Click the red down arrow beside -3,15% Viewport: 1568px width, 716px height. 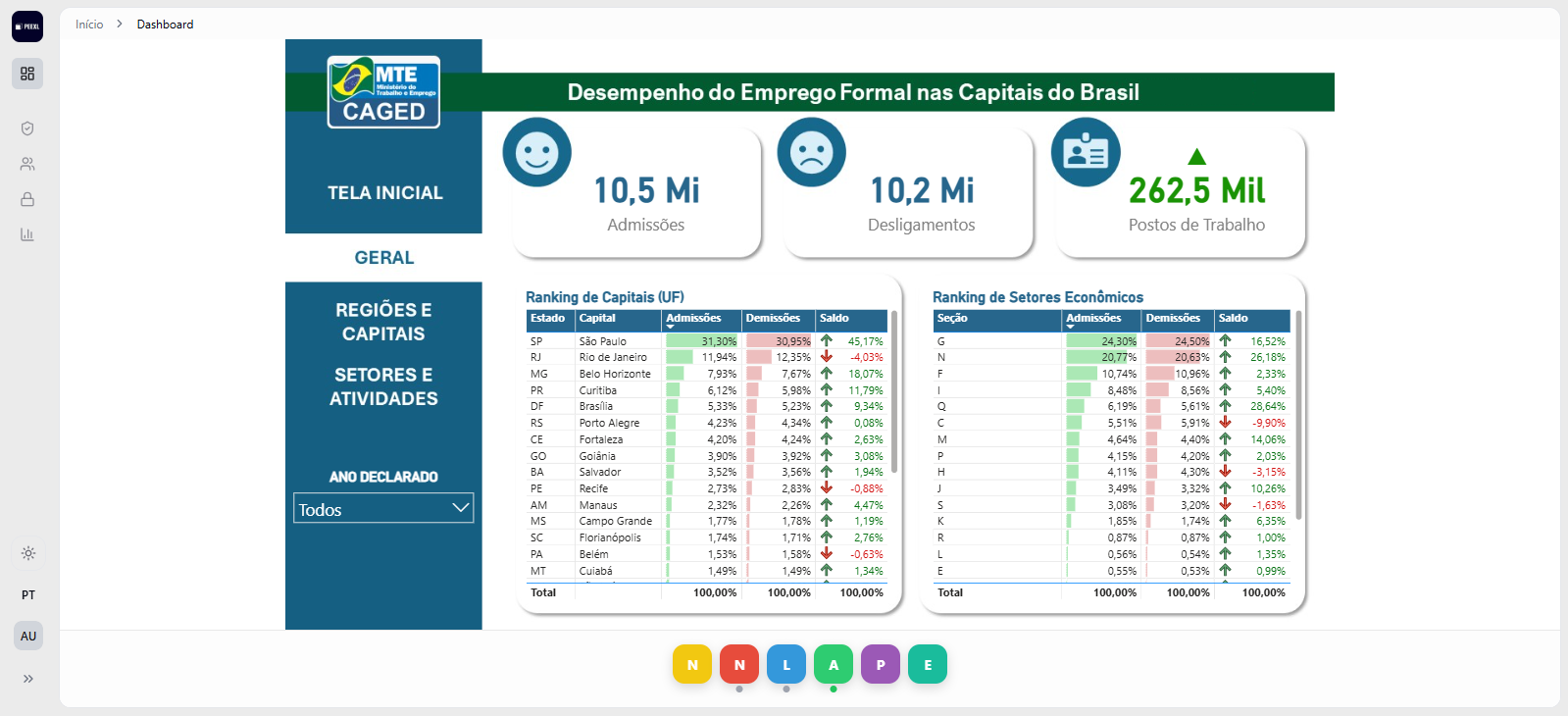click(x=1225, y=472)
